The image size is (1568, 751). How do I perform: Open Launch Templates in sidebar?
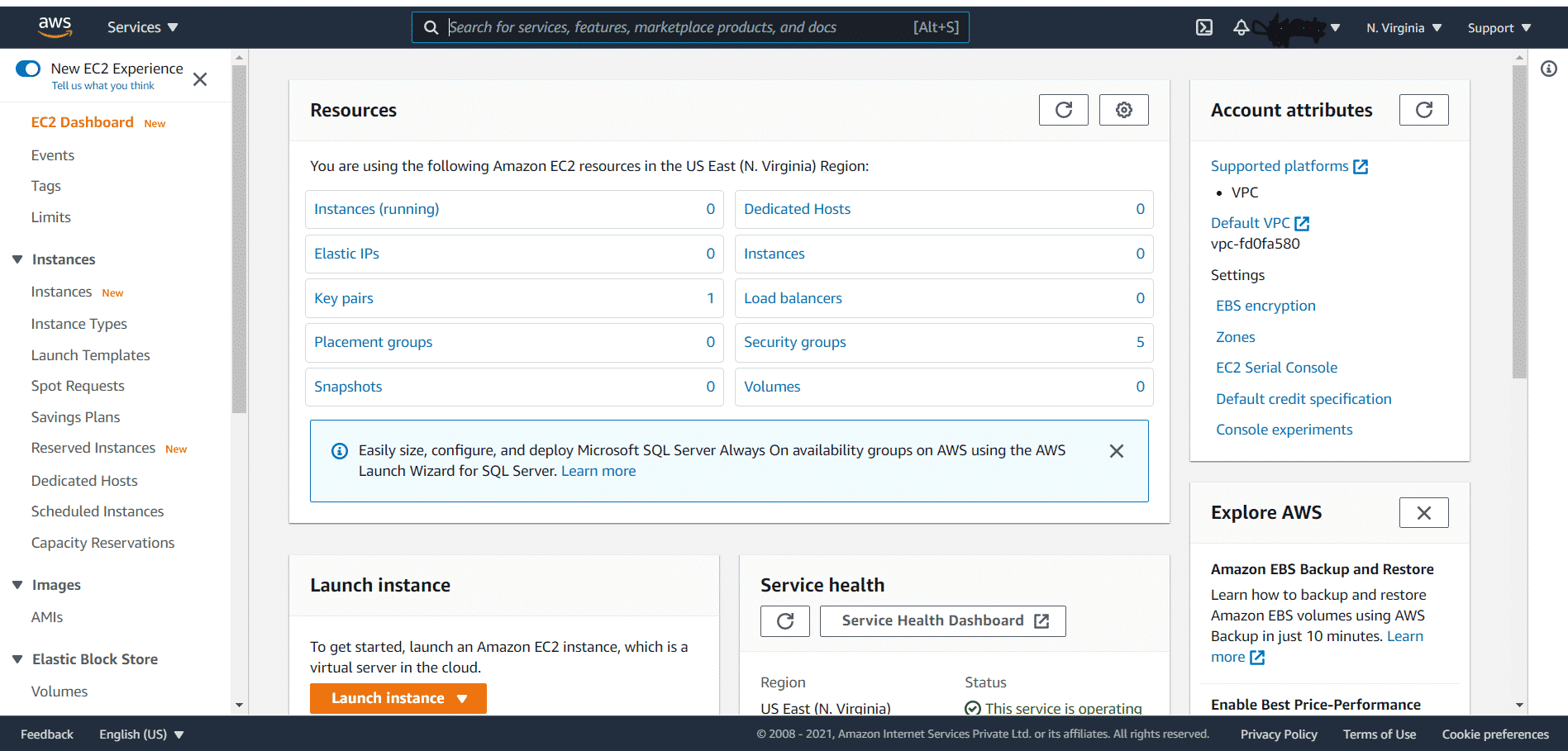(x=91, y=355)
